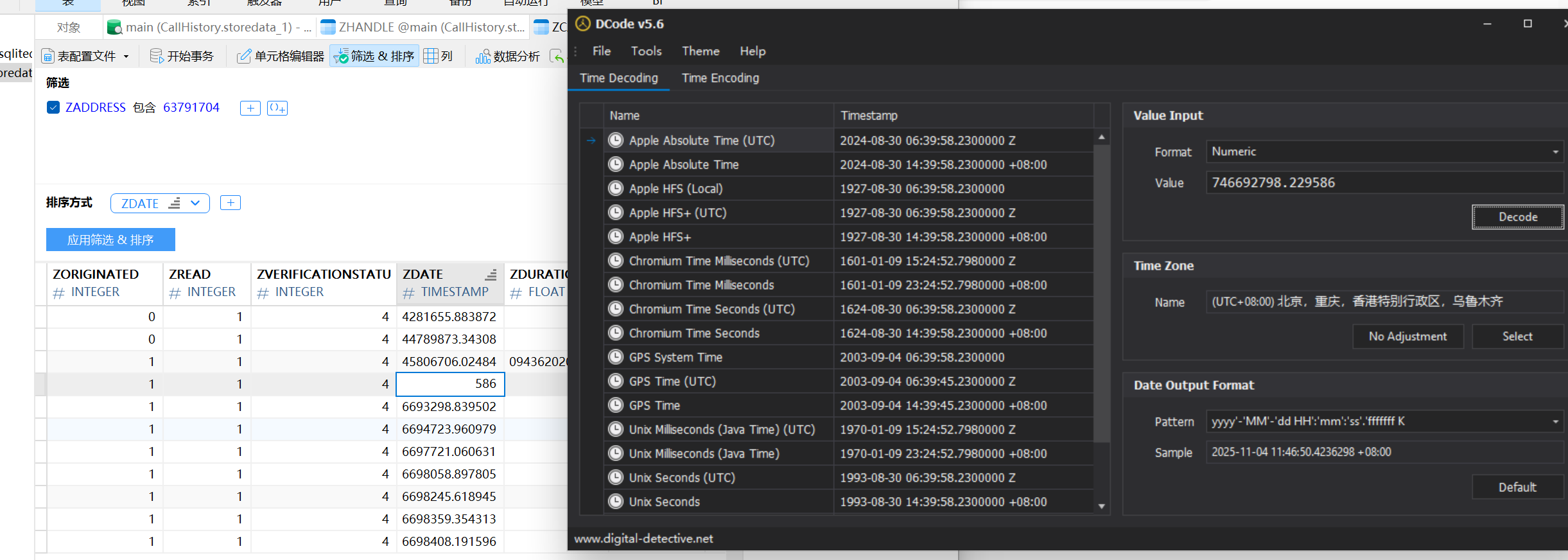
Task: Click the No Adjustment time zone button
Action: (1407, 337)
